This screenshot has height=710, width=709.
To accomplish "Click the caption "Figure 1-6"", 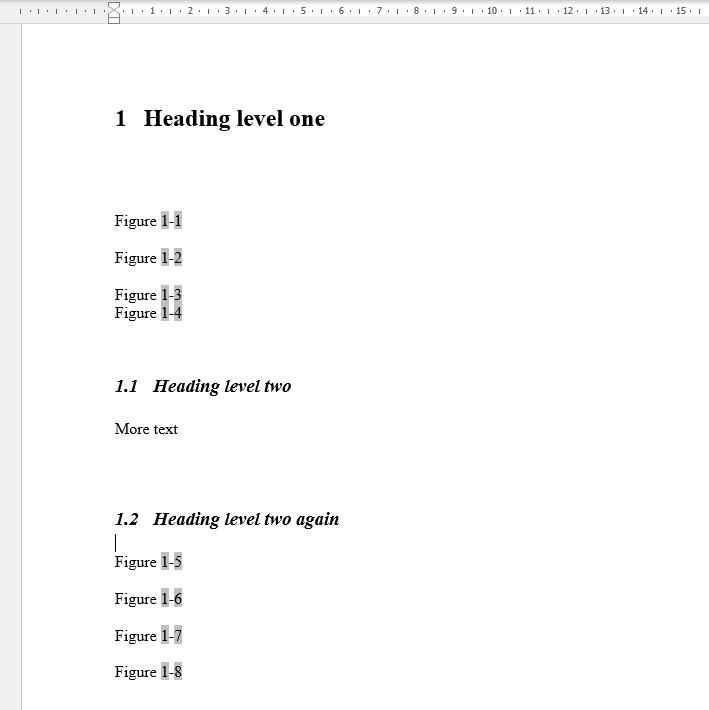I will (149, 599).
